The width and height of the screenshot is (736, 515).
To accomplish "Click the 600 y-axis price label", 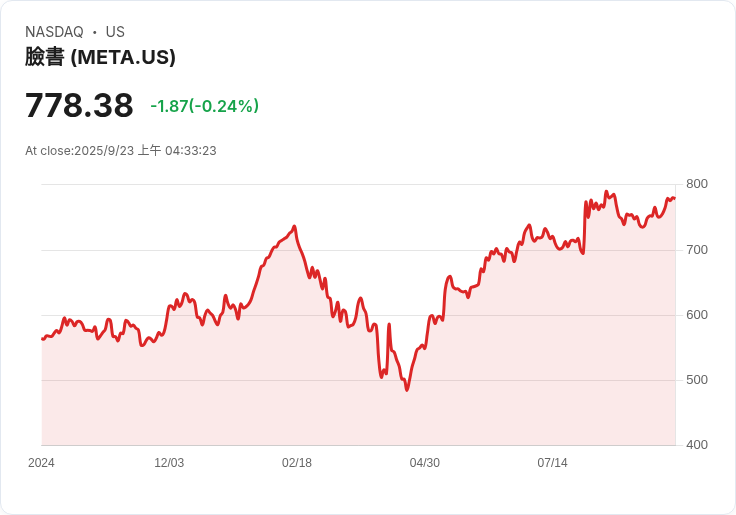I will (697, 315).
